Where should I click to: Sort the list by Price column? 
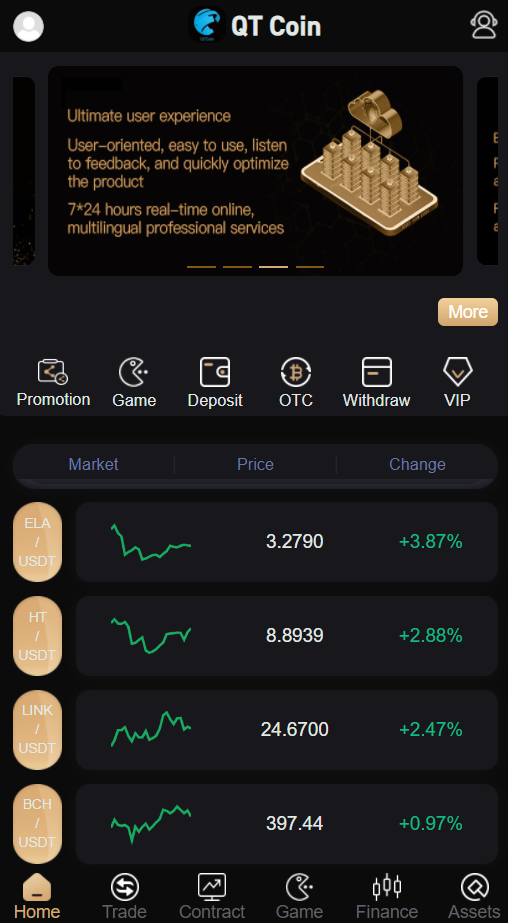255,464
